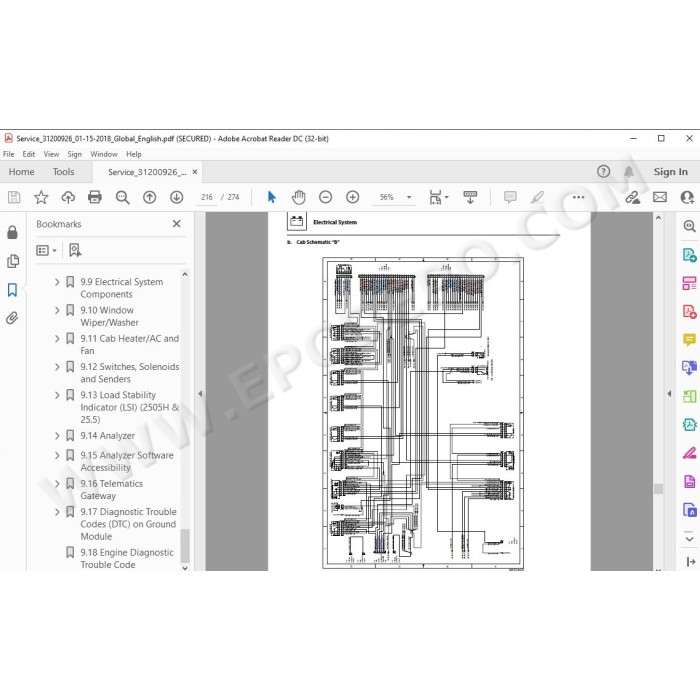Click the bookmarks list scrollbar thumb
Image resolution: width=700 pixels, height=700 pixels.
tap(185, 546)
